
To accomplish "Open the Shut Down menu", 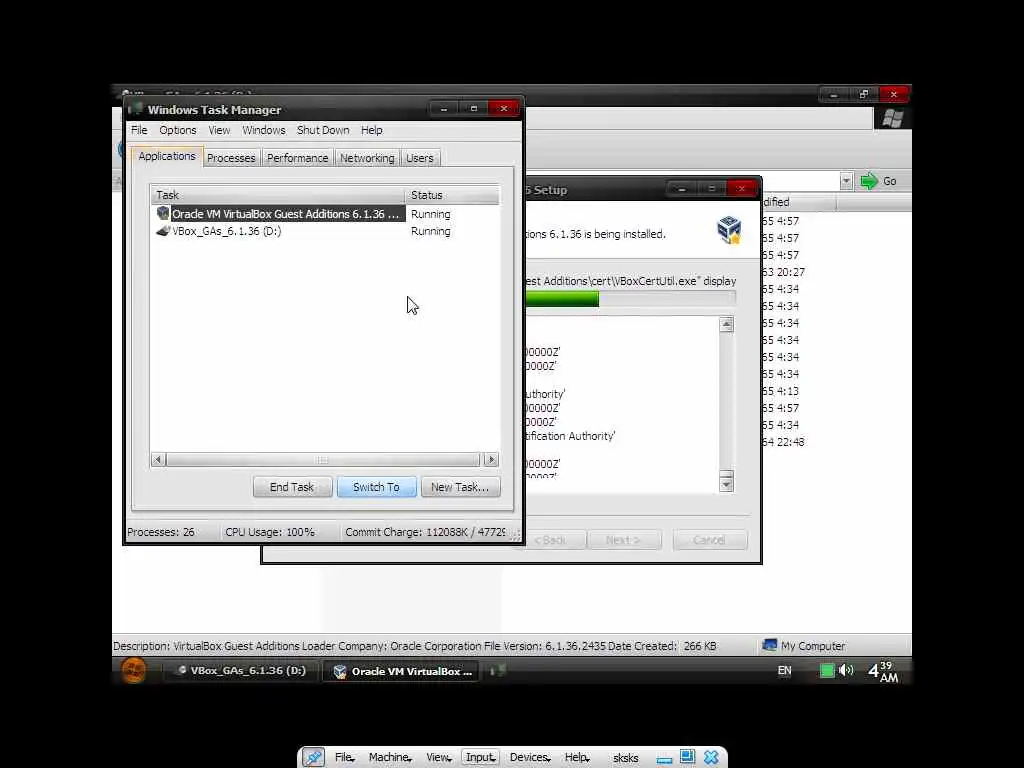I will pyautogui.click(x=323, y=130).
